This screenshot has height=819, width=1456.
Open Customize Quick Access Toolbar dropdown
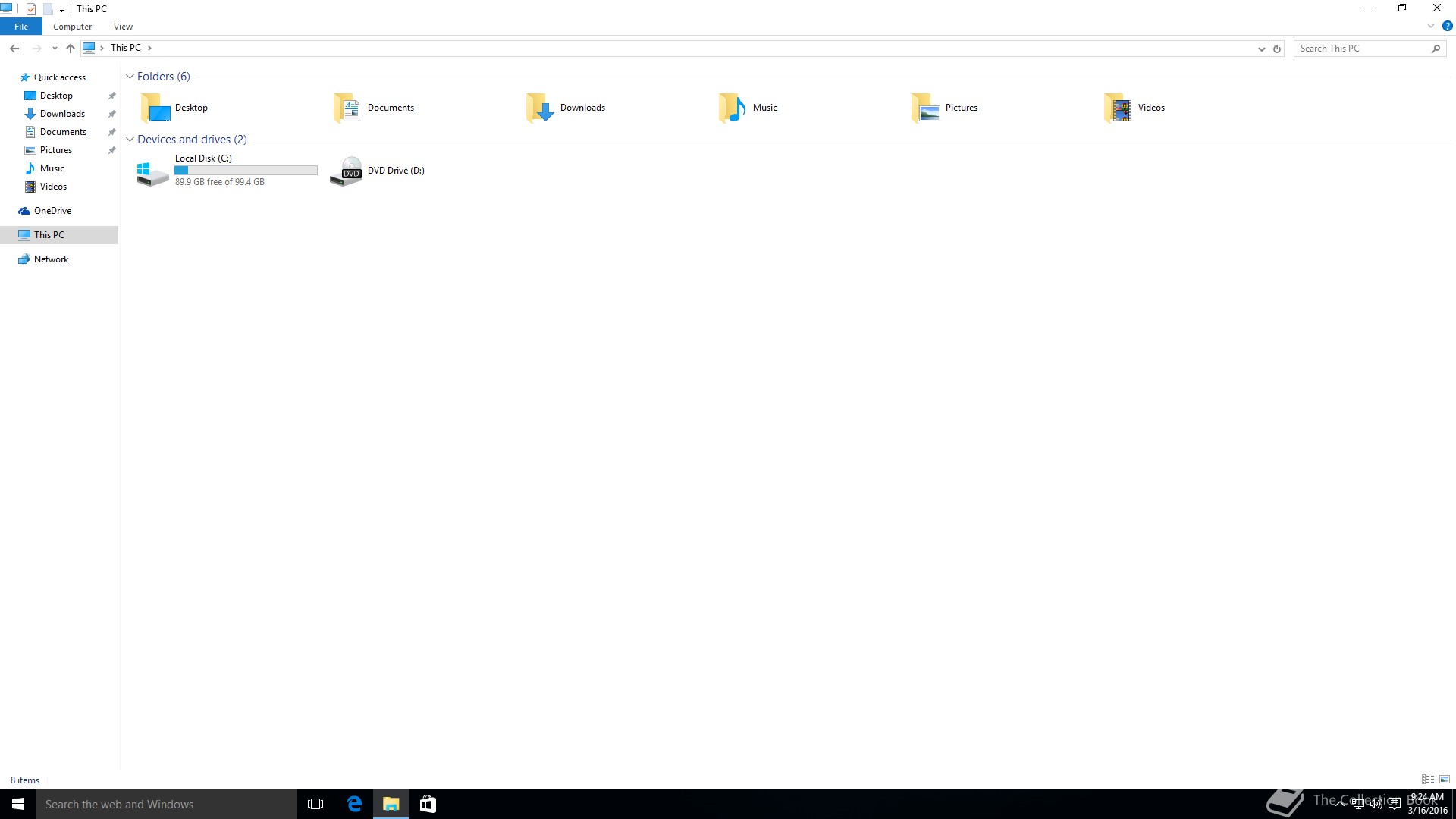click(x=61, y=10)
